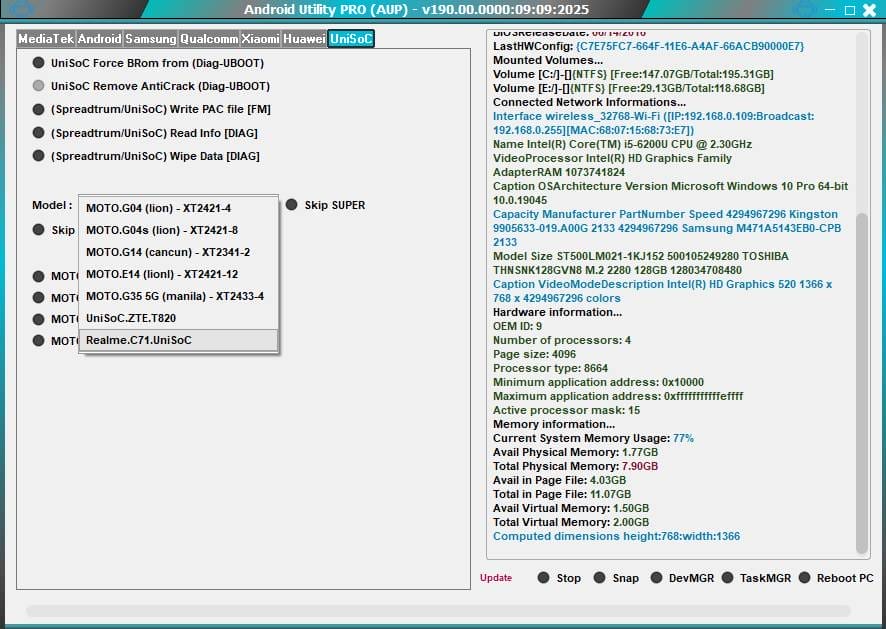Viewport: 886px width, 629px height.
Task: Click the Snap icon
Action: coord(600,577)
